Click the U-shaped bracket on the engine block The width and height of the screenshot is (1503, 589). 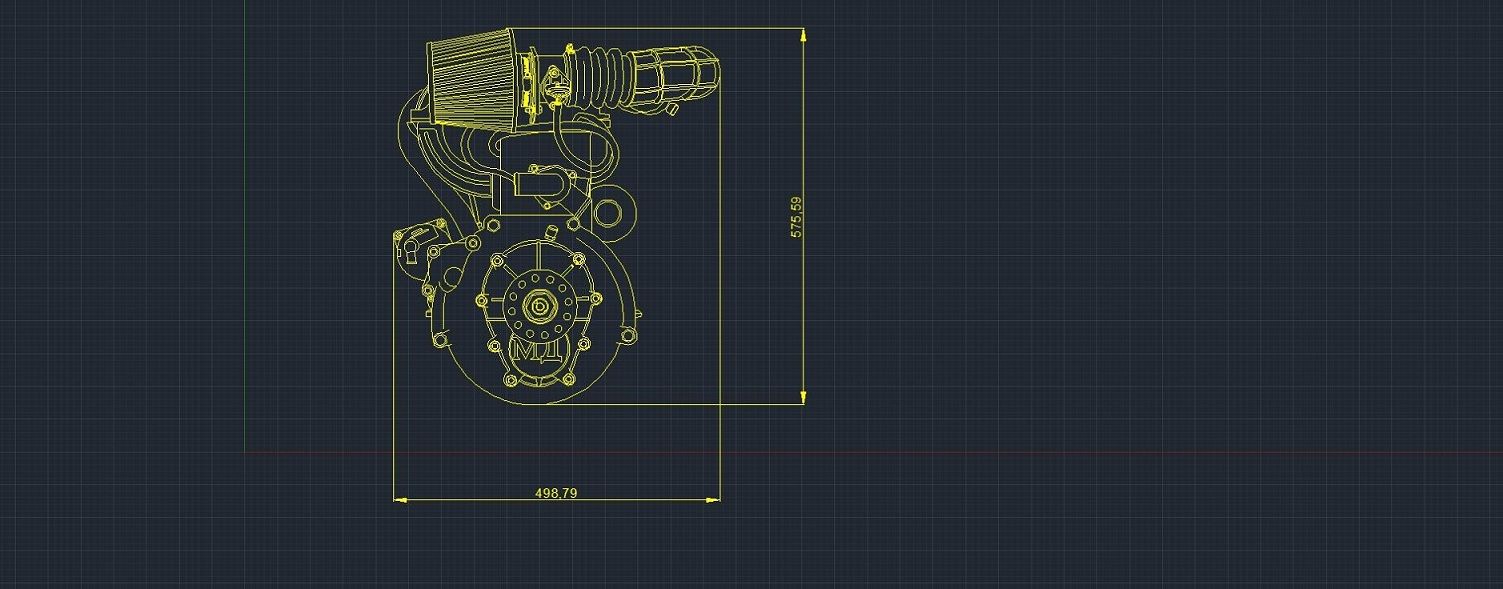pyautogui.click(x=542, y=184)
